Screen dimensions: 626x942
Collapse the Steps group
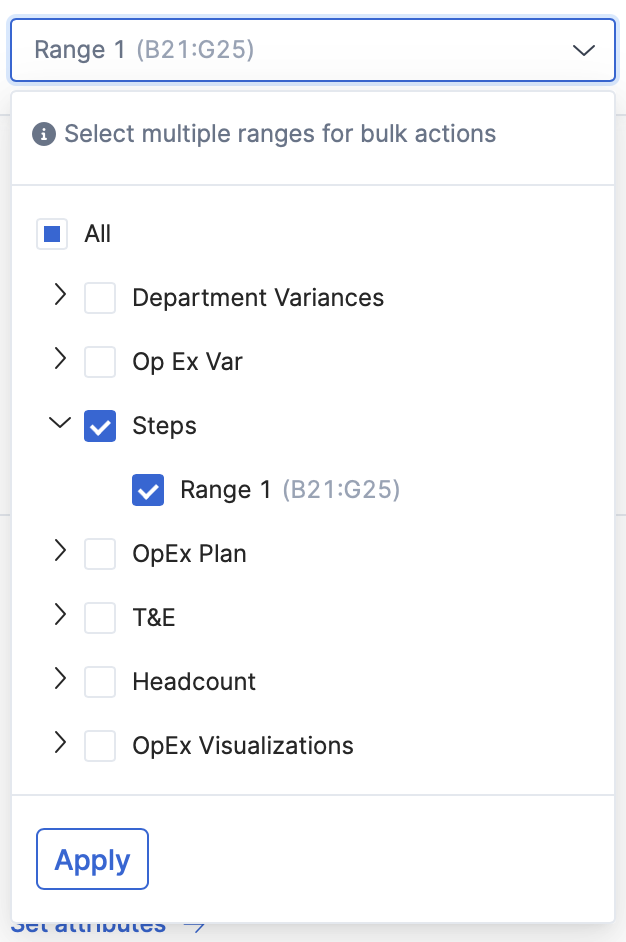[x=60, y=423]
